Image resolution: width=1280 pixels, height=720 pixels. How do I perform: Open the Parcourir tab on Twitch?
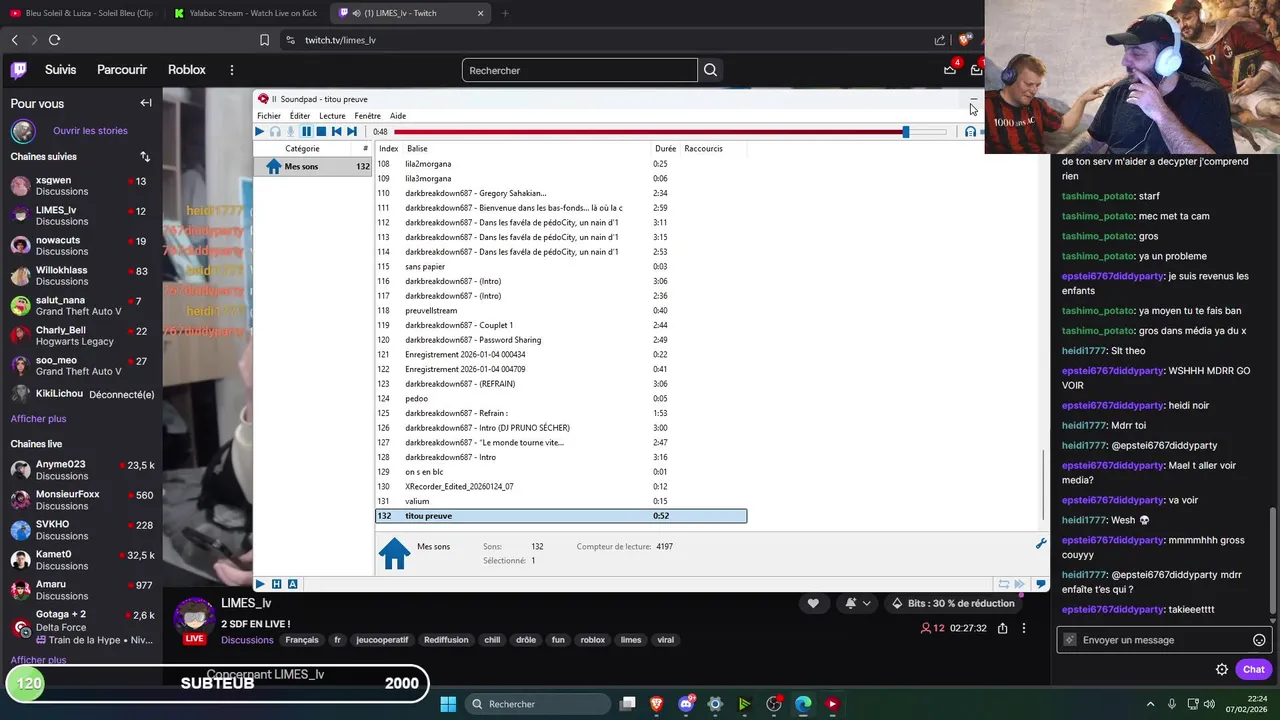point(122,70)
